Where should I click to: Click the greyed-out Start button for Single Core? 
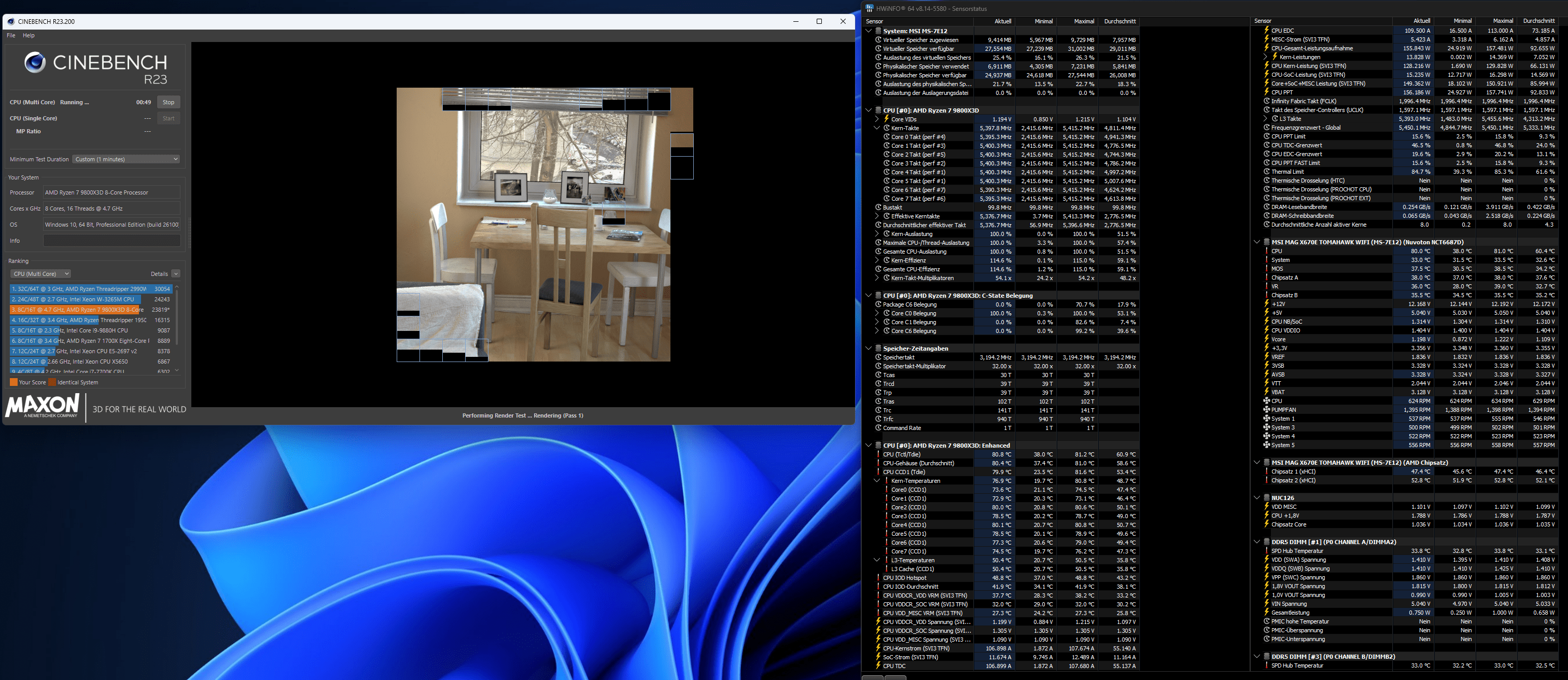tap(169, 119)
